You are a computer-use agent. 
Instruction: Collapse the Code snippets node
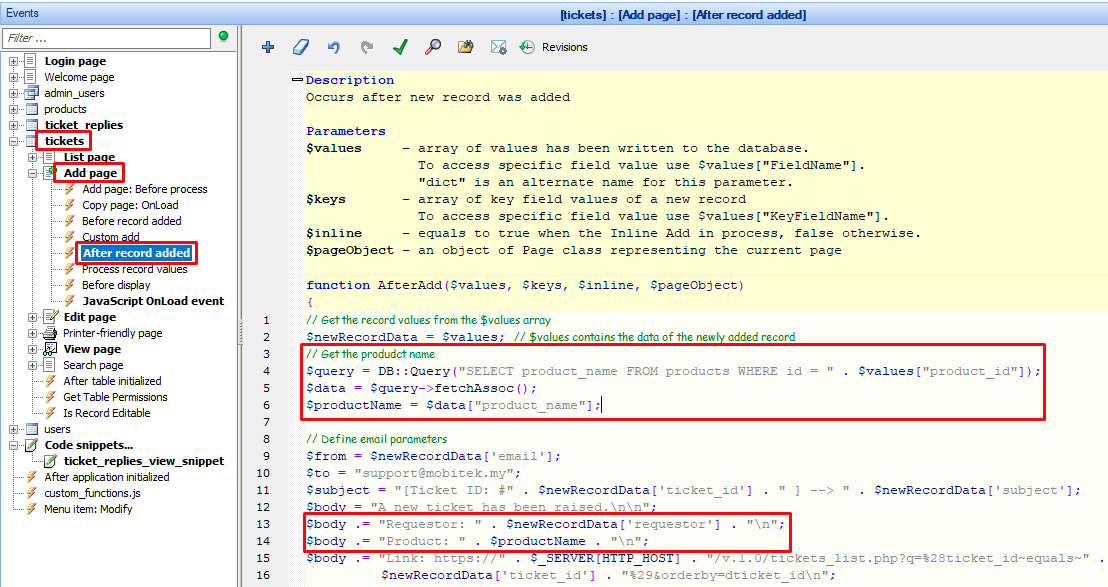[x=14, y=445]
